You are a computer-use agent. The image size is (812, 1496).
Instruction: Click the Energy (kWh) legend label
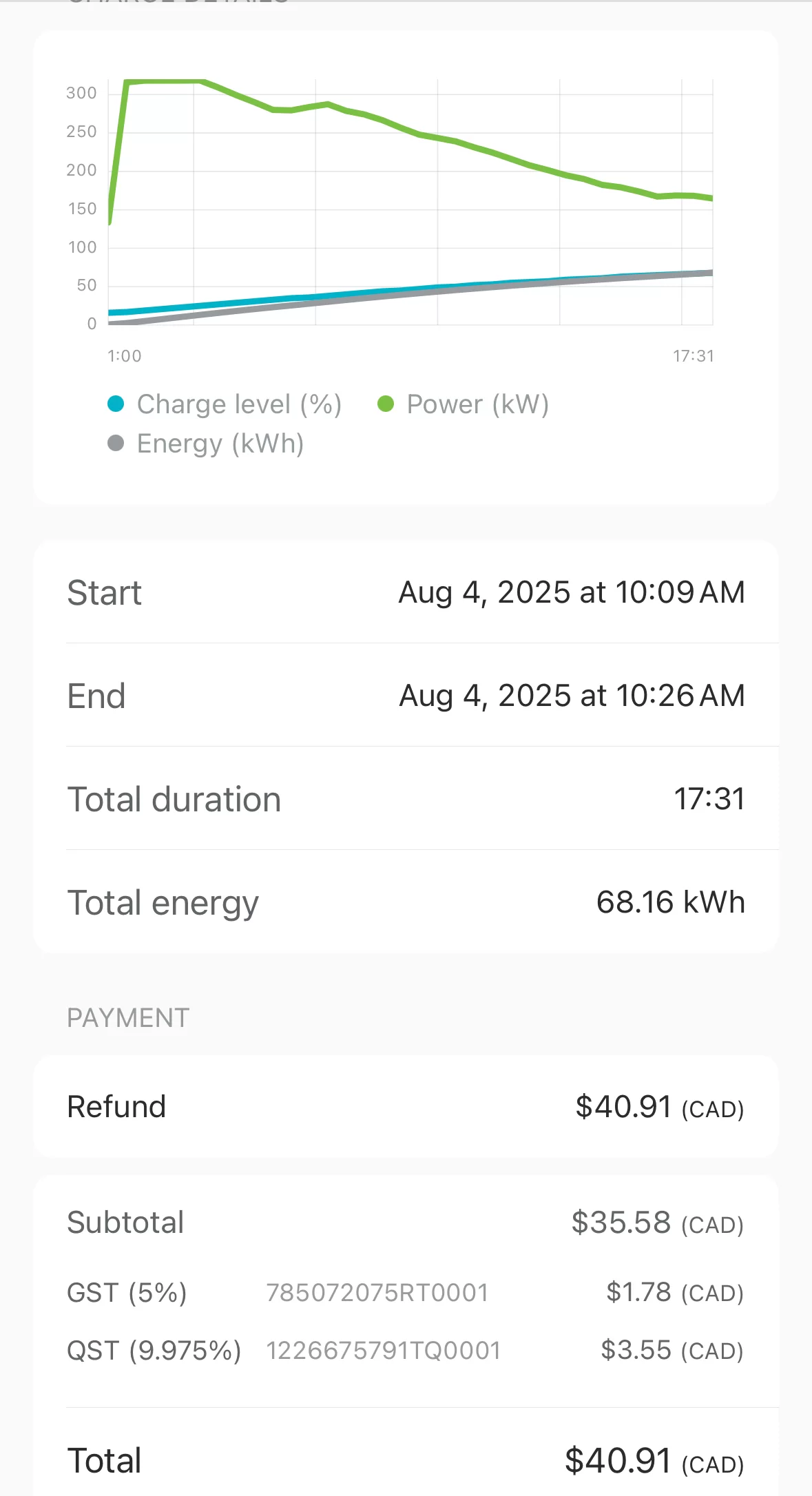pos(220,444)
